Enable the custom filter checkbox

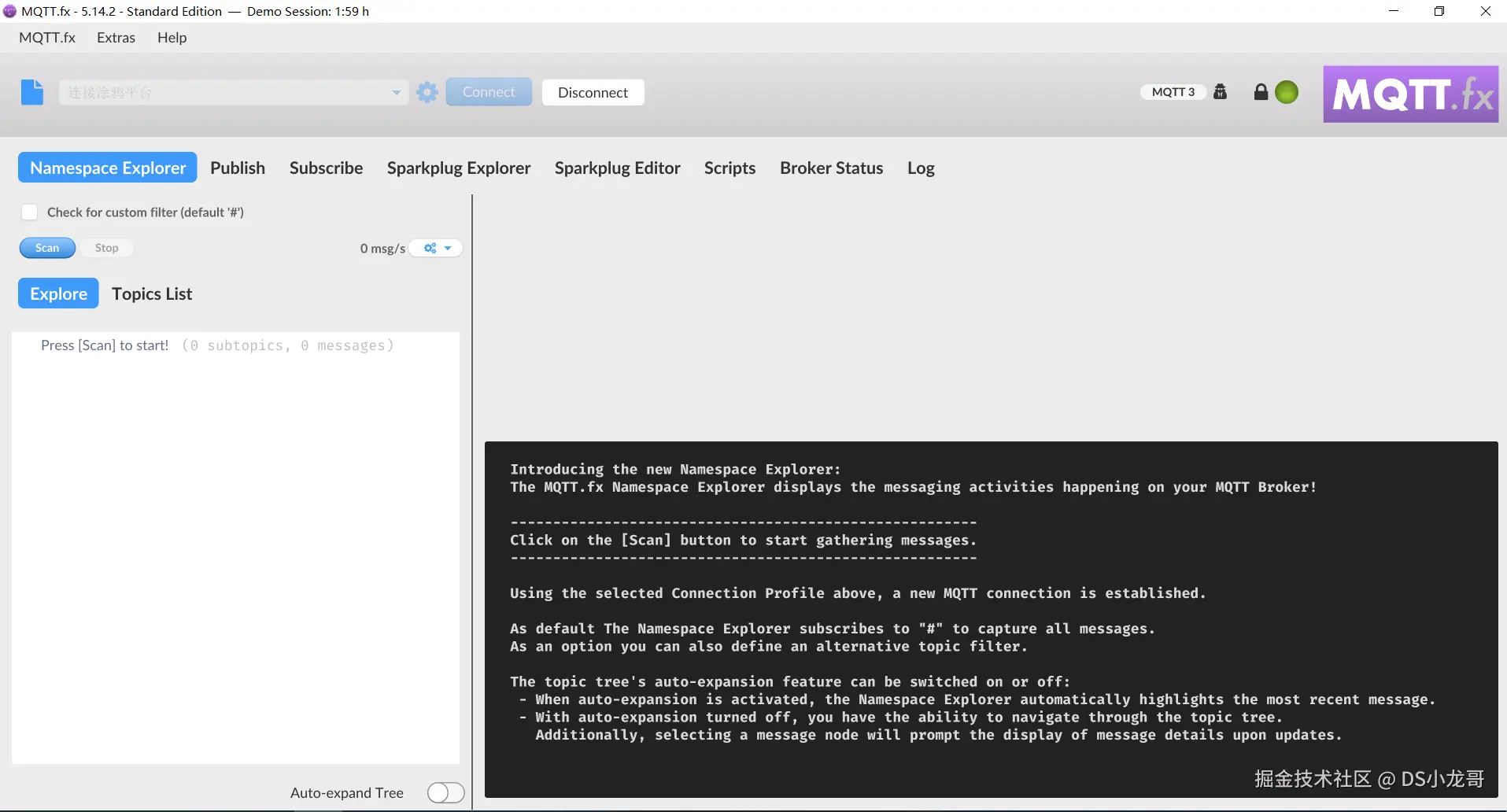coord(29,212)
